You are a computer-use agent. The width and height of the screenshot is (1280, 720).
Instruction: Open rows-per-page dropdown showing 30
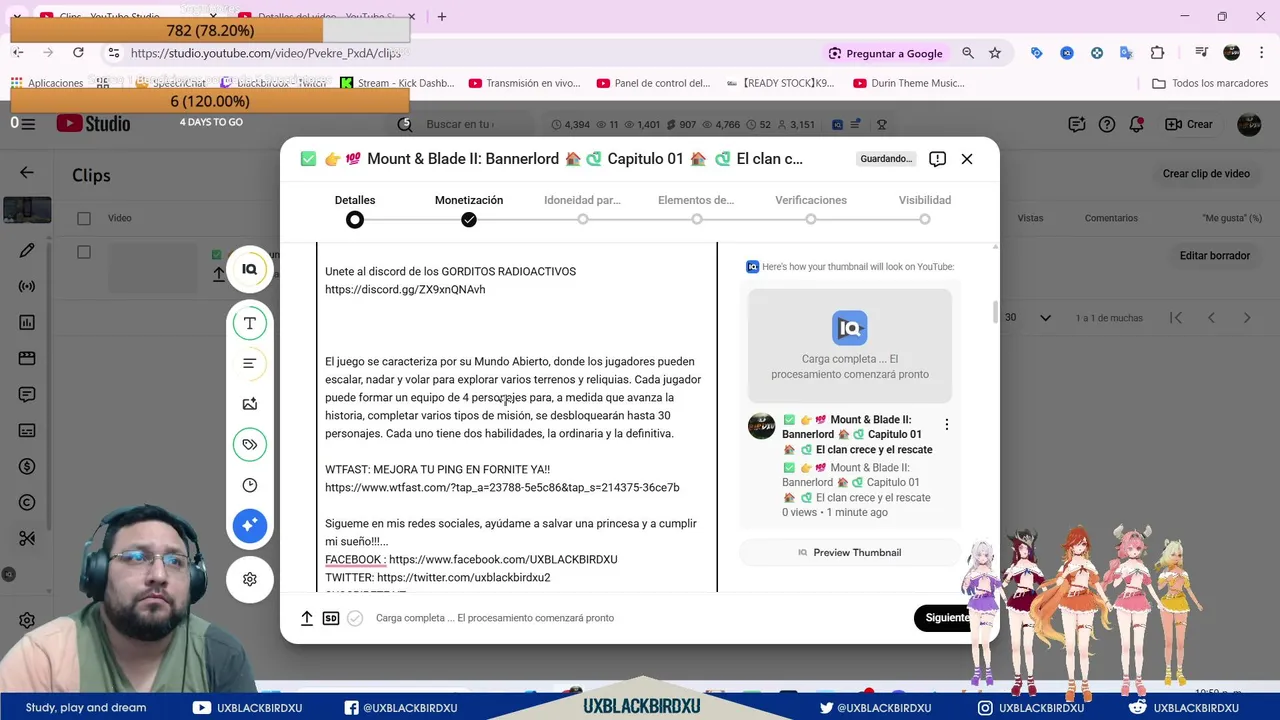tap(1029, 318)
